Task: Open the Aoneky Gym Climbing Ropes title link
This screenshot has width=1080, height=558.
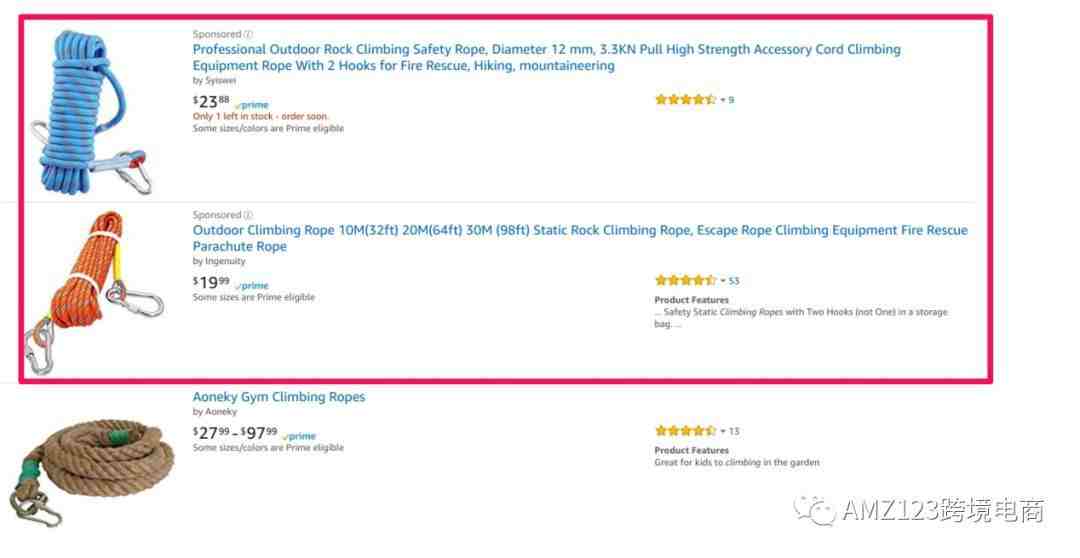Action: pyautogui.click(x=279, y=397)
